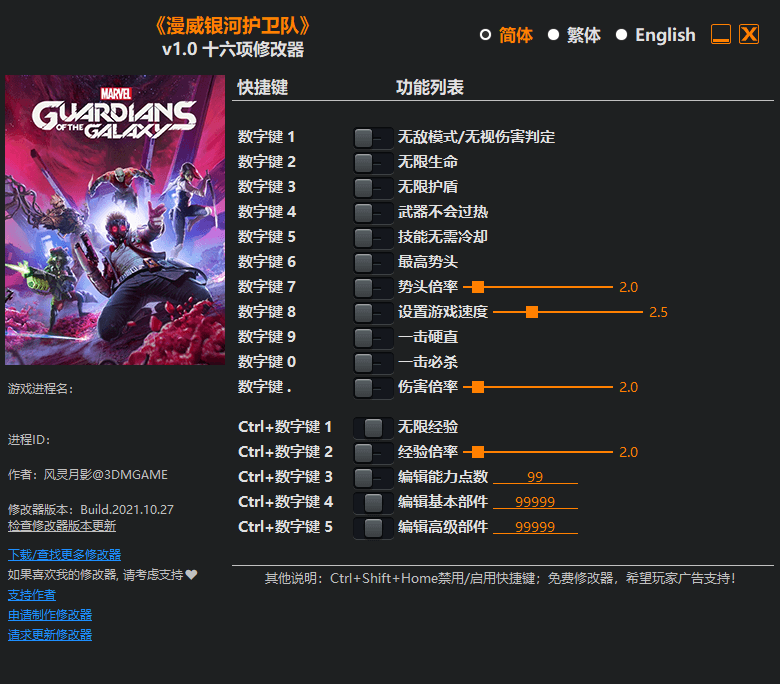This screenshot has width=780, height=684.
Task: Toggle 编辑能力点数 switch
Action: point(373,478)
